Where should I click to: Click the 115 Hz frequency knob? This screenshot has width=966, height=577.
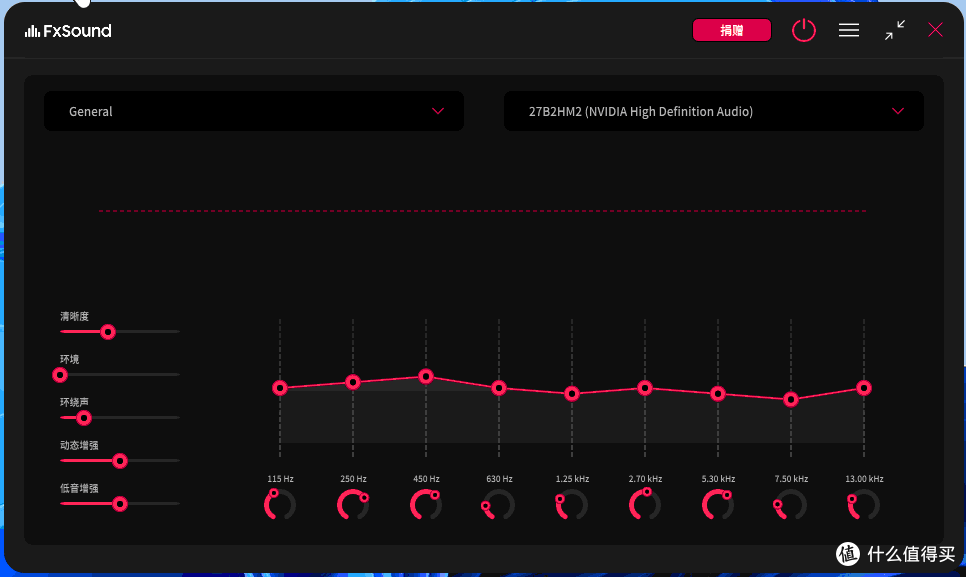280,505
